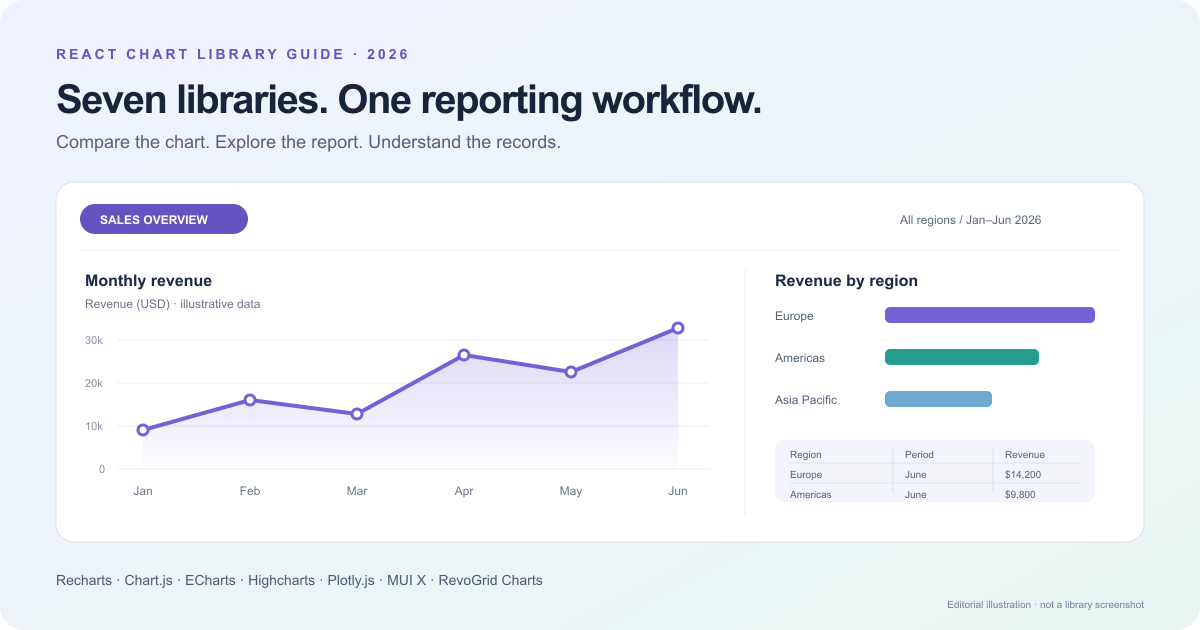
Task: Click the Revenue column header in the table
Action: [1025, 455]
